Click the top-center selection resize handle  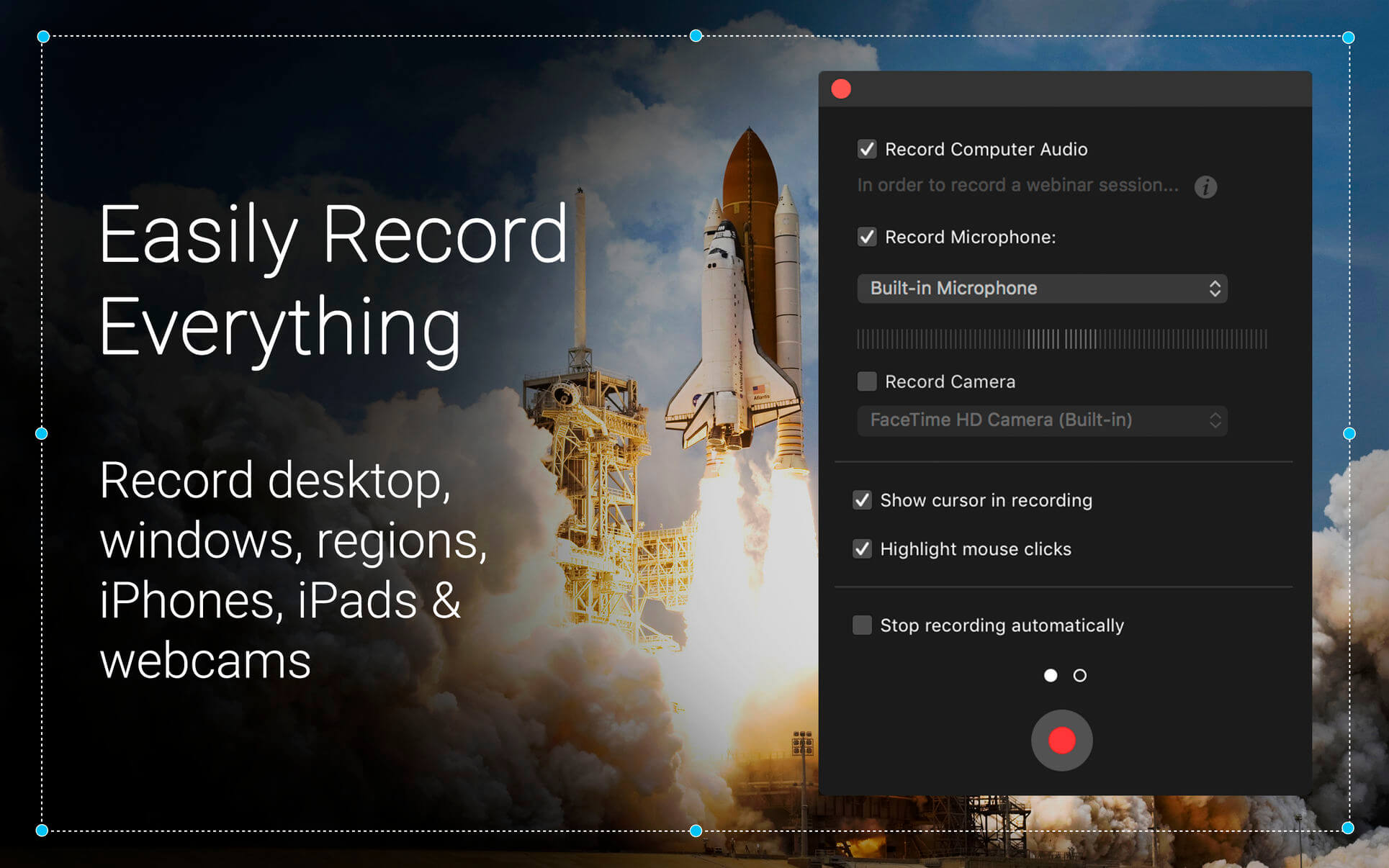pos(696,36)
